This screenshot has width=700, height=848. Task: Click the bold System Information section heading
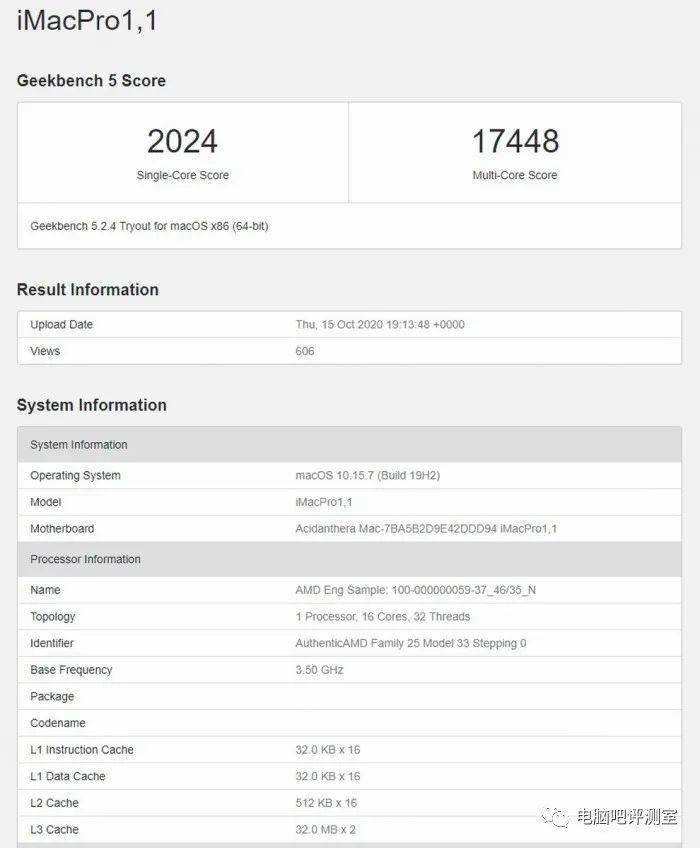pos(91,405)
